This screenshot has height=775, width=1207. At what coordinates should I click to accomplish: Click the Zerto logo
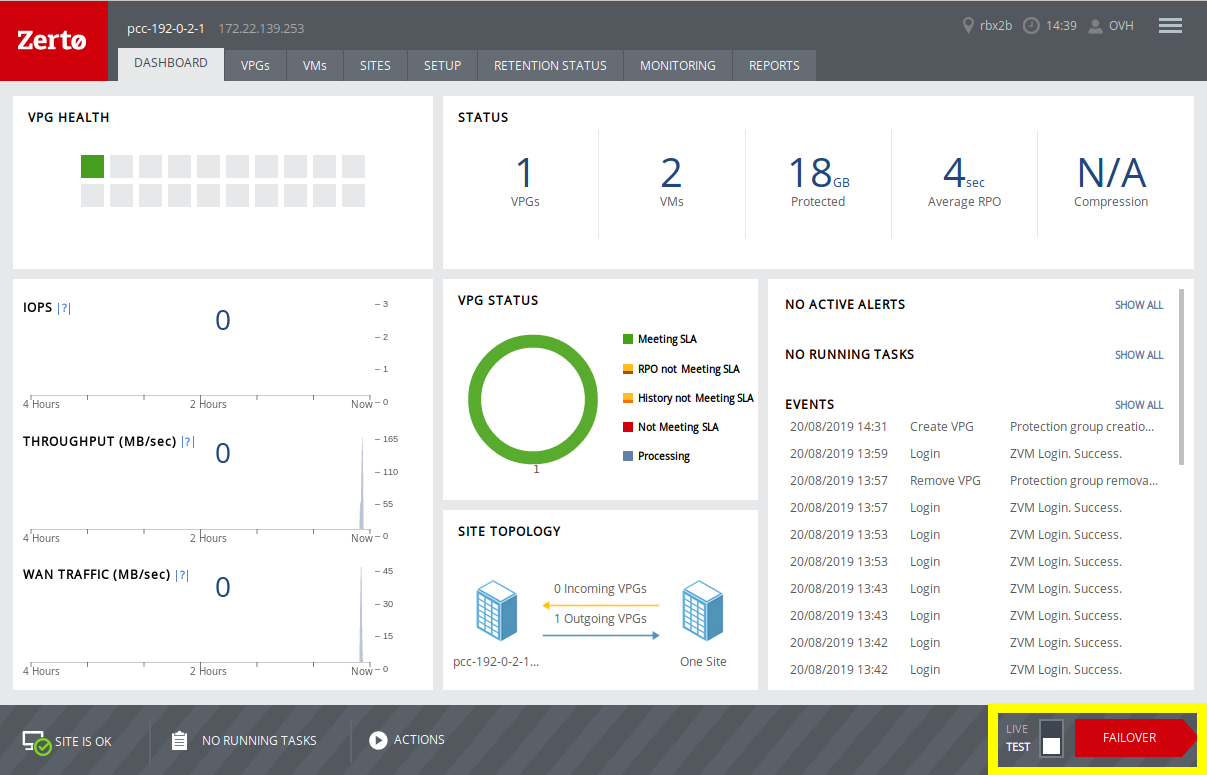click(x=54, y=40)
